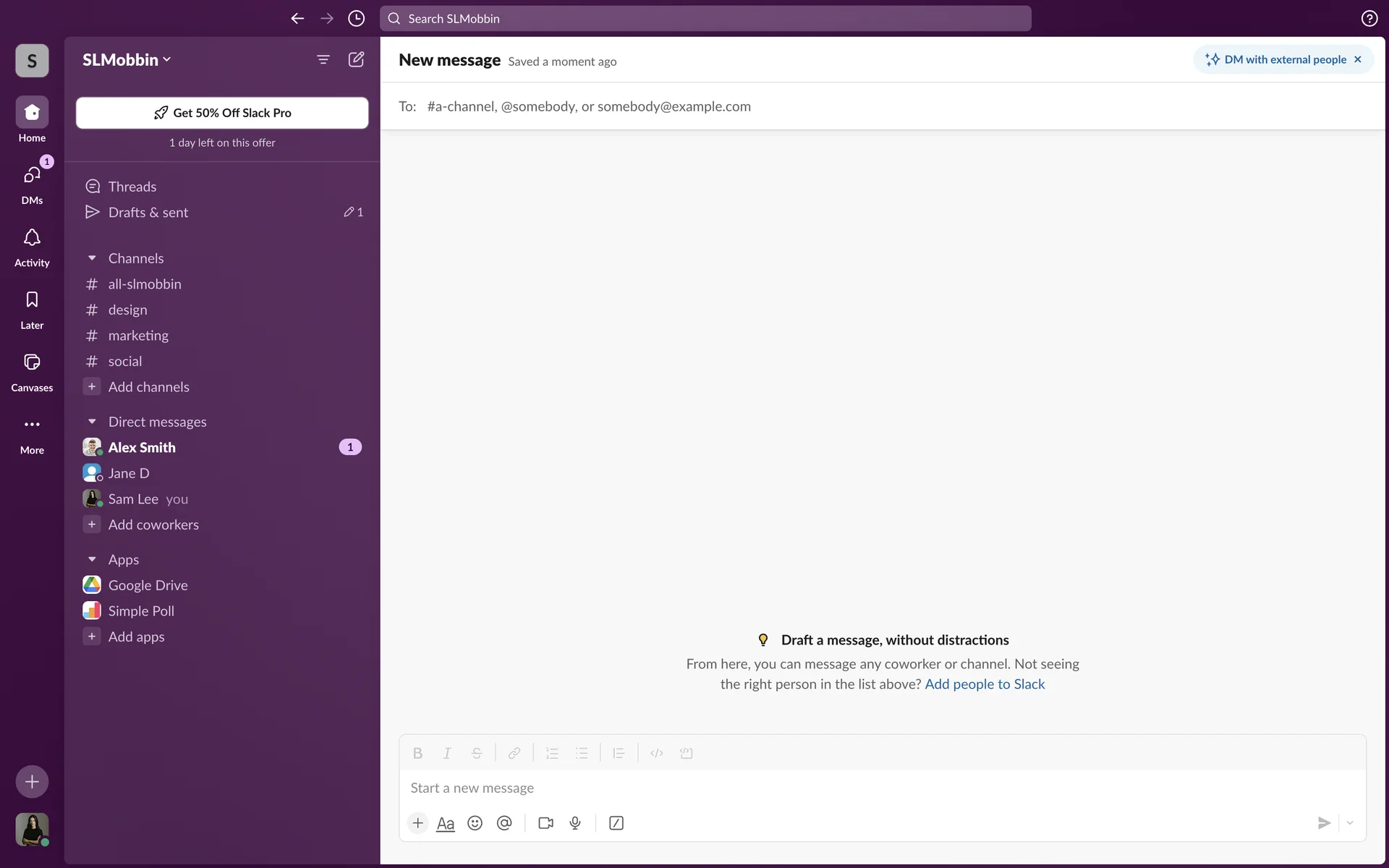Image resolution: width=1389 pixels, height=868 pixels.
Task: Follow the Add people to Slack link
Action: click(x=985, y=684)
